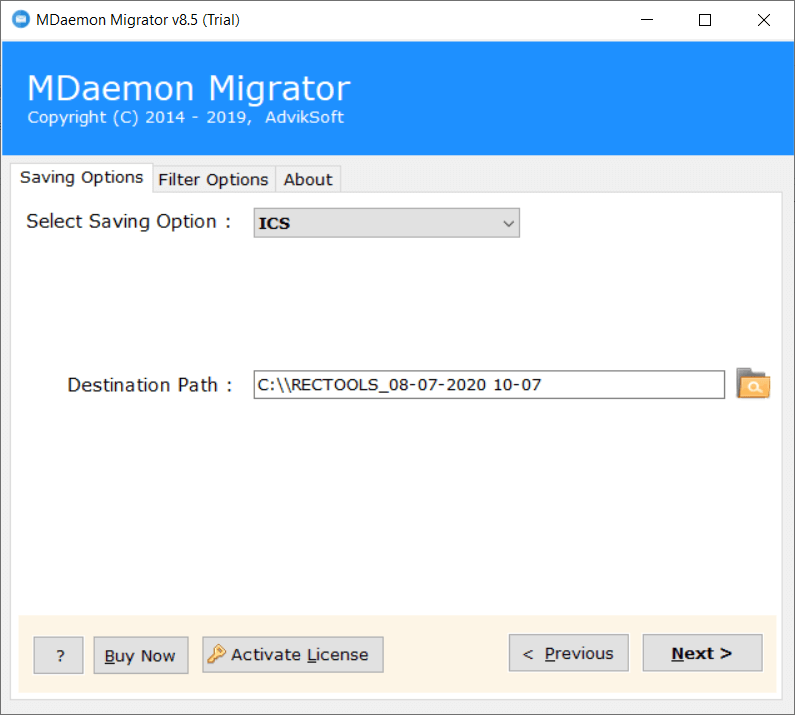Go back with the Previous button
This screenshot has width=795, height=715.
click(x=568, y=653)
